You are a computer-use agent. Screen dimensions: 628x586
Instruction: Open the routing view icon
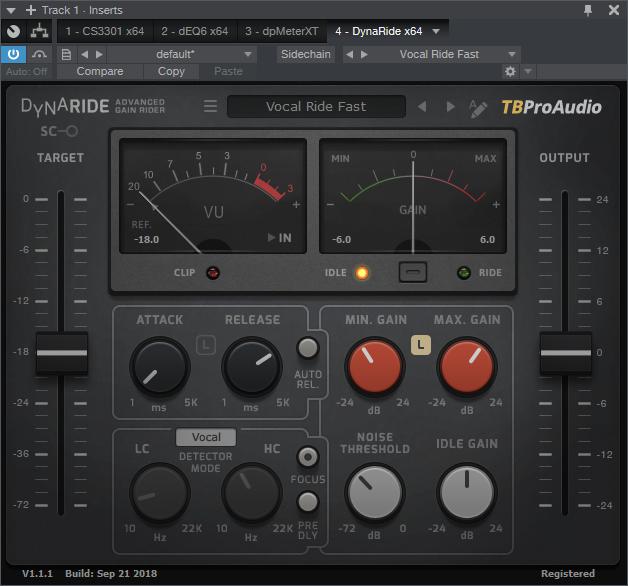(40, 31)
